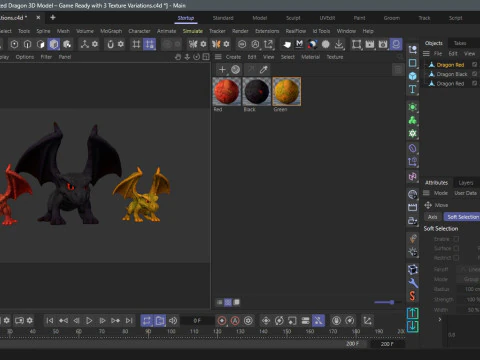Toggle the Restrict checkbox
Viewport: 480px width, 360px height.
coord(456,258)
